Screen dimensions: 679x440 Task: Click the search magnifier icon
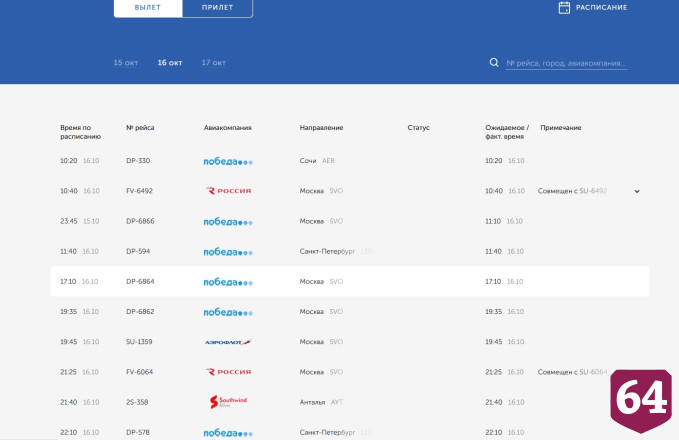[x=494, y=62]
